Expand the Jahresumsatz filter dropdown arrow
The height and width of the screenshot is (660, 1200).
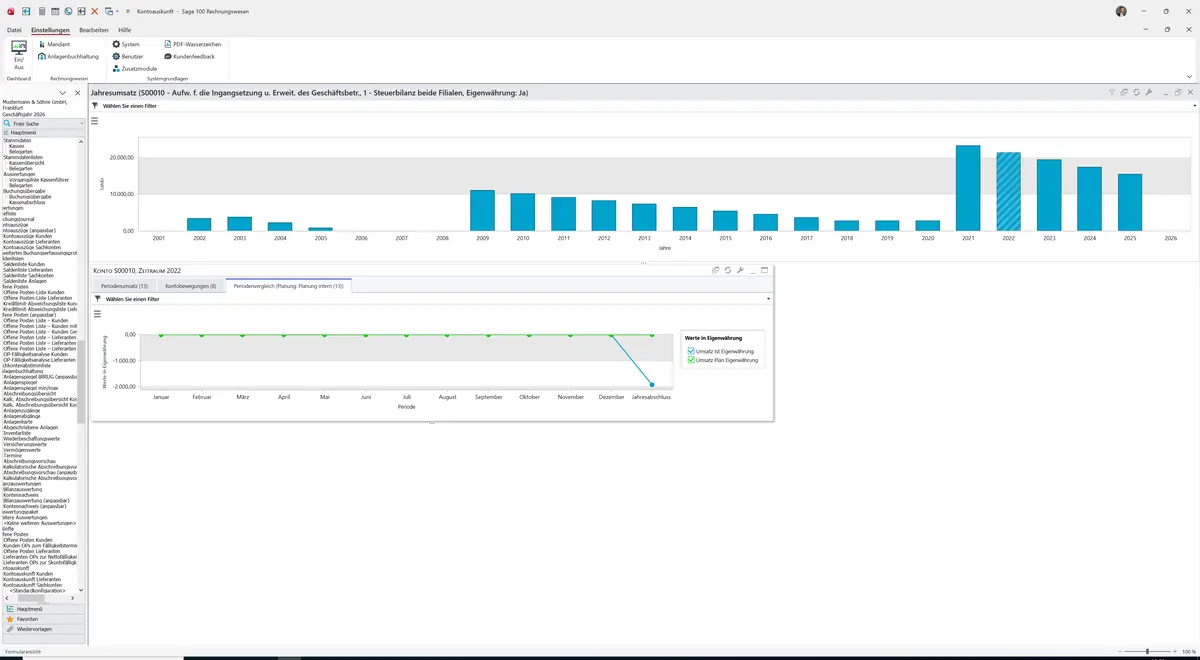pyautogui.click(x=1194, y=105)
